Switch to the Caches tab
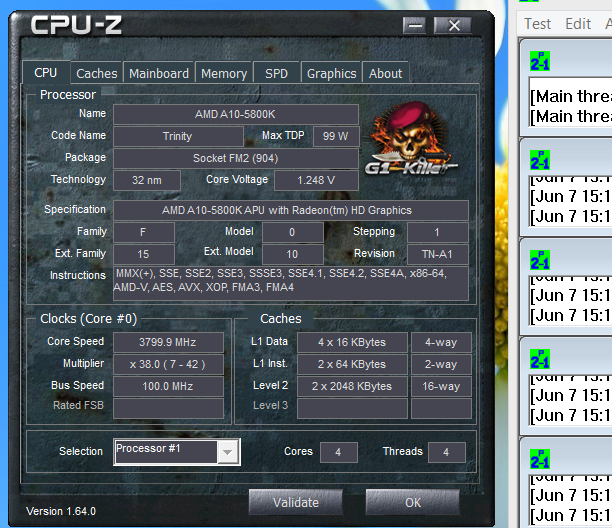612x528 pixels. (x=96, y=73)
